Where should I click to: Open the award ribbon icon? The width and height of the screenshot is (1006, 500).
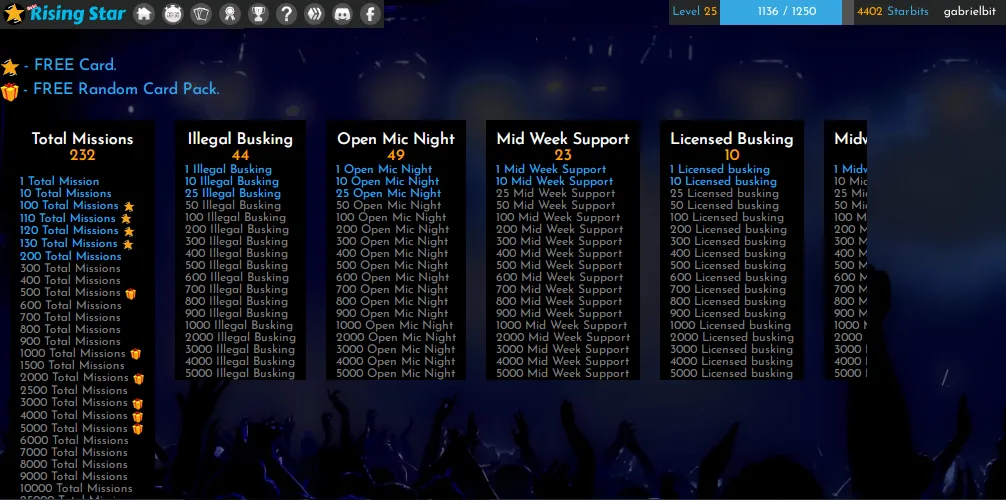[230, 13]
